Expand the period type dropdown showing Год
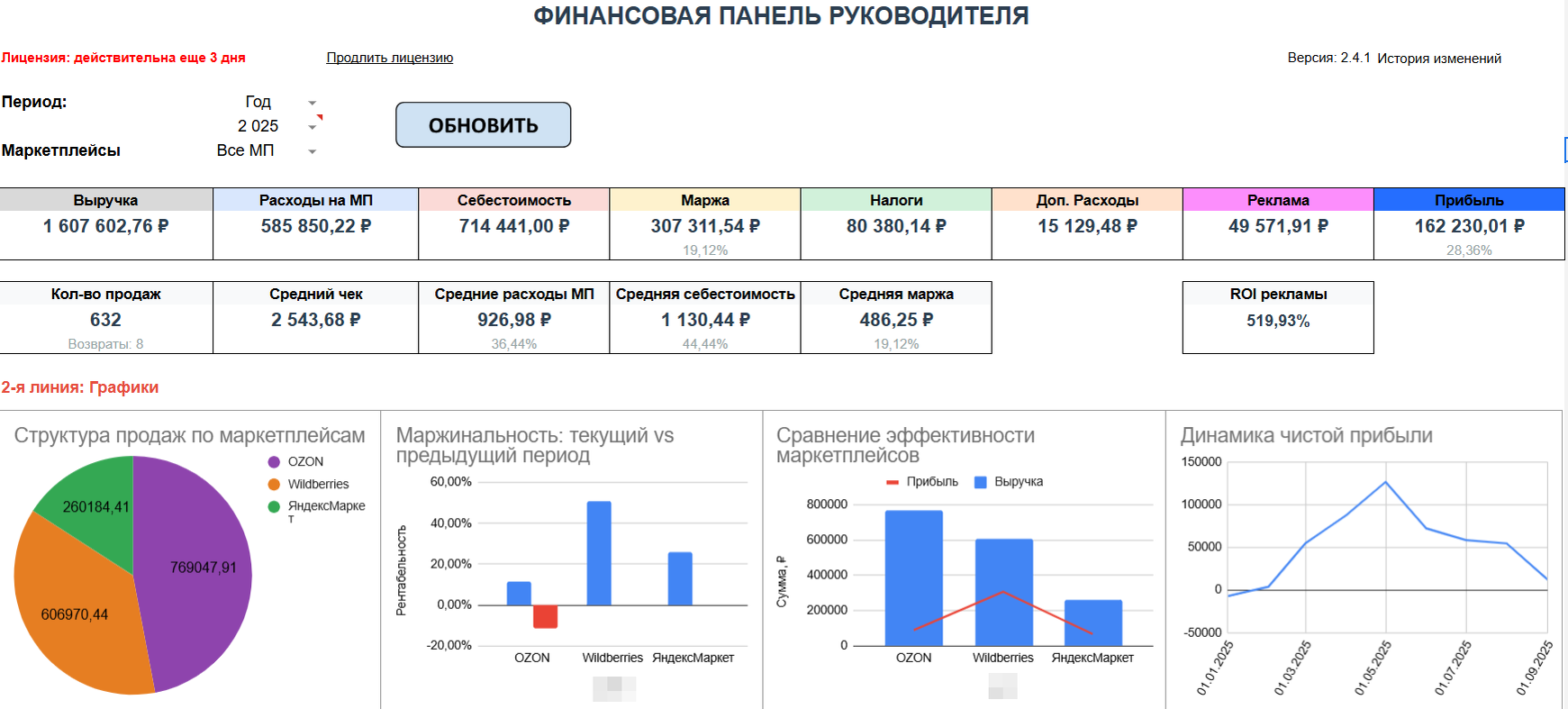Image resolution: width=1568 pixels, height=709 pixels. pos(313,103)
